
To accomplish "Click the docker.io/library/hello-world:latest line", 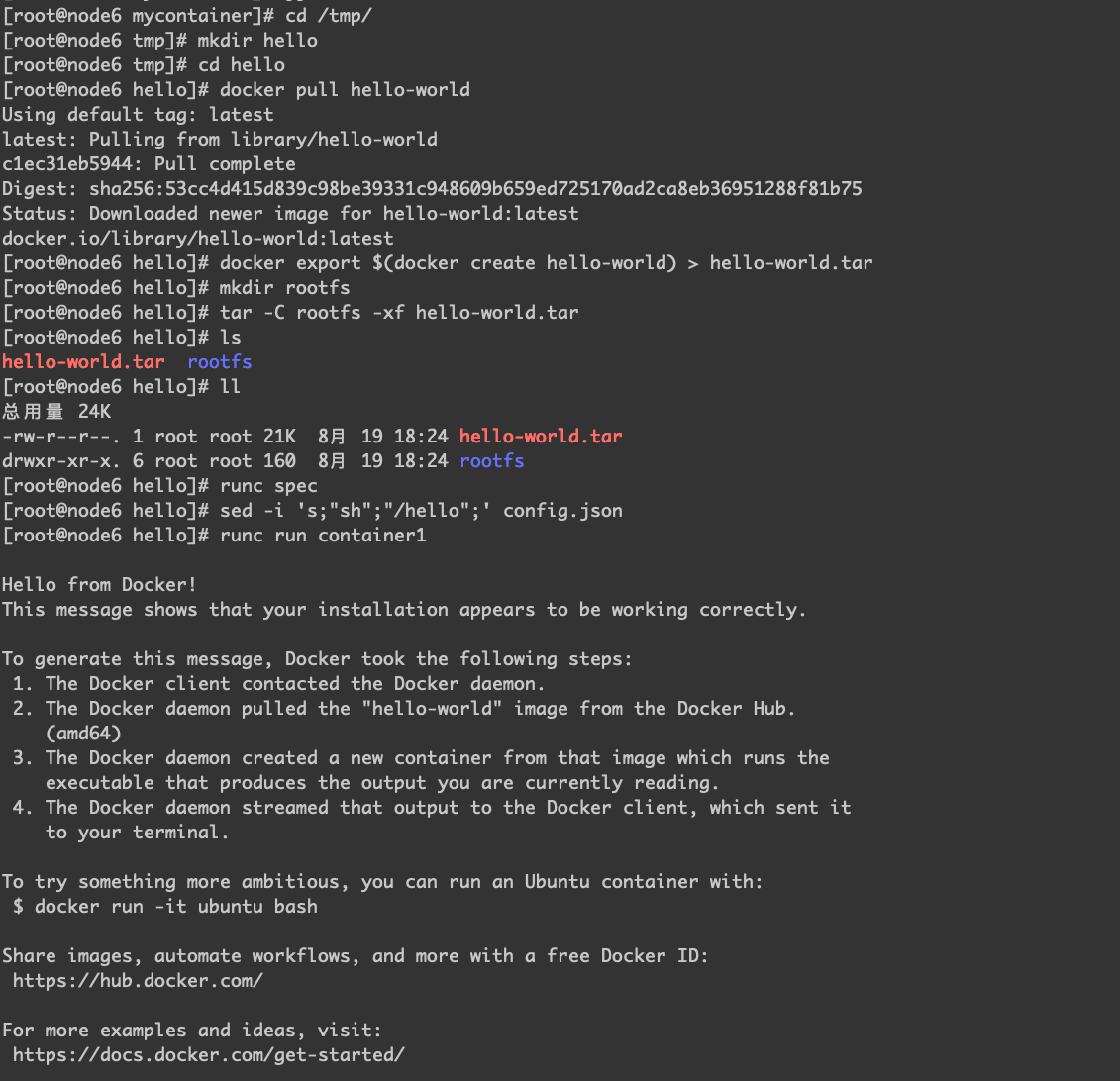I will (198, 239).
